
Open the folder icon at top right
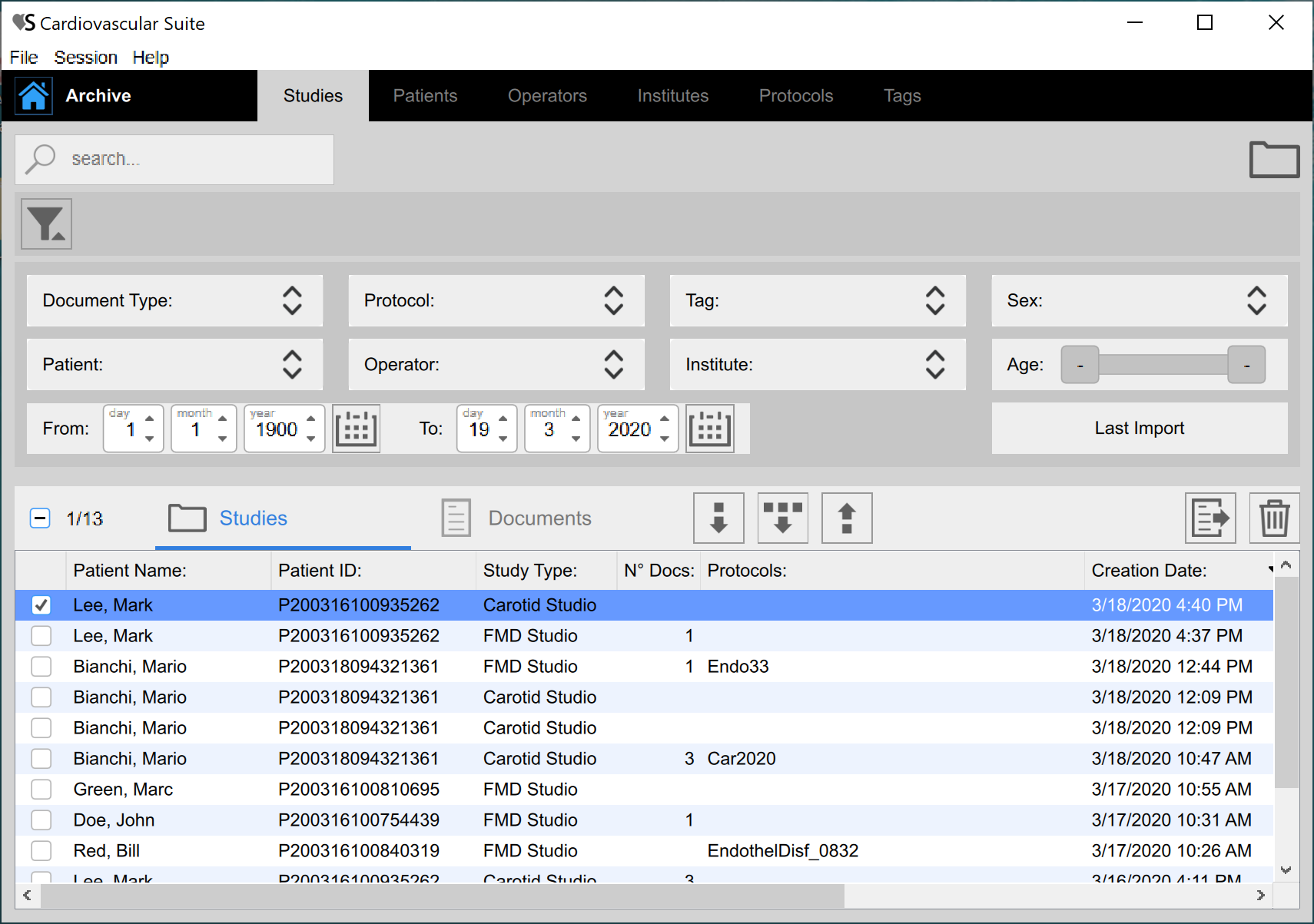[x=1273, y=160]
